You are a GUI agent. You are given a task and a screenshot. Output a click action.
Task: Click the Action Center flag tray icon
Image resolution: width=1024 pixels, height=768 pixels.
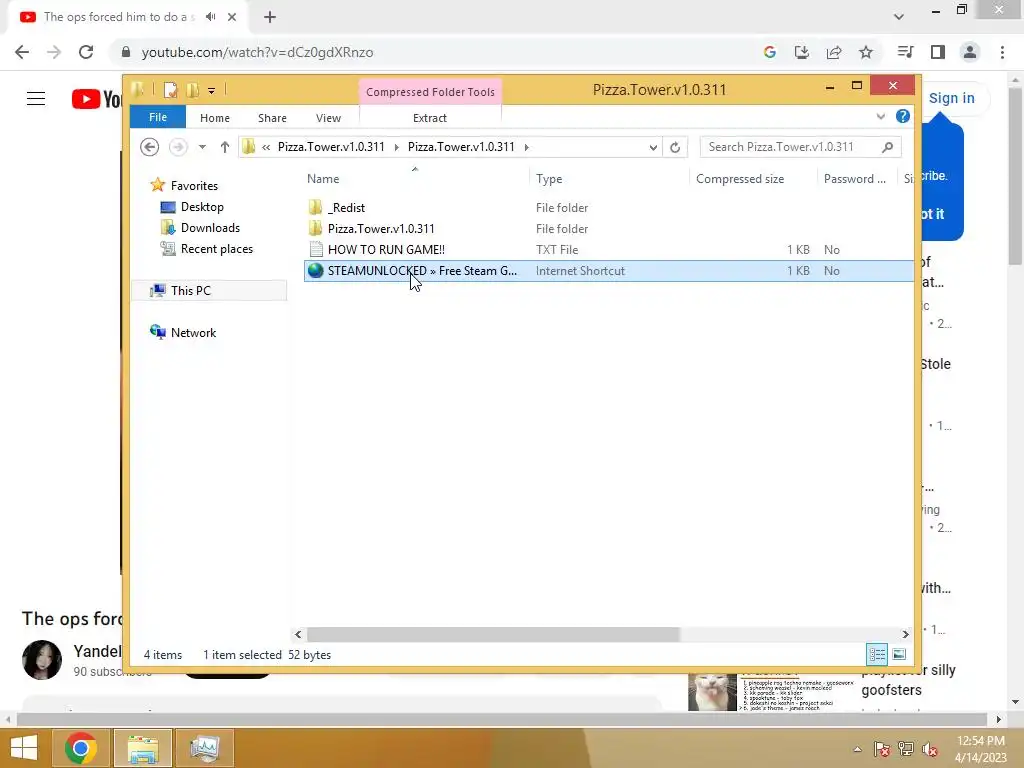click(882, 749)
